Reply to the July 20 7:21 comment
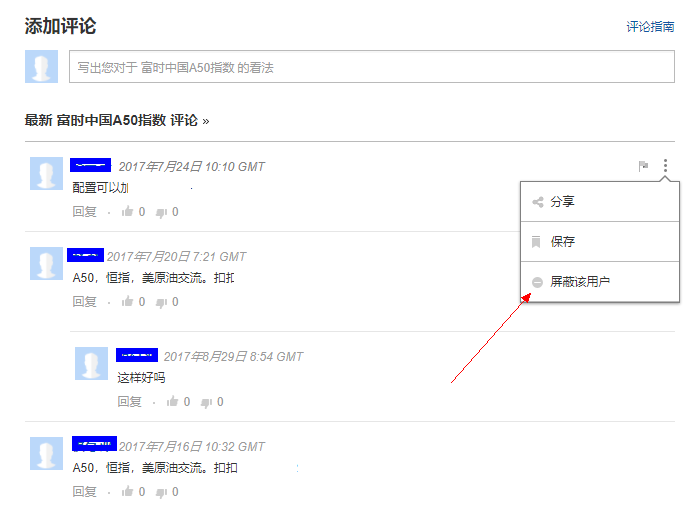The image size is (692, 521). 84,302
